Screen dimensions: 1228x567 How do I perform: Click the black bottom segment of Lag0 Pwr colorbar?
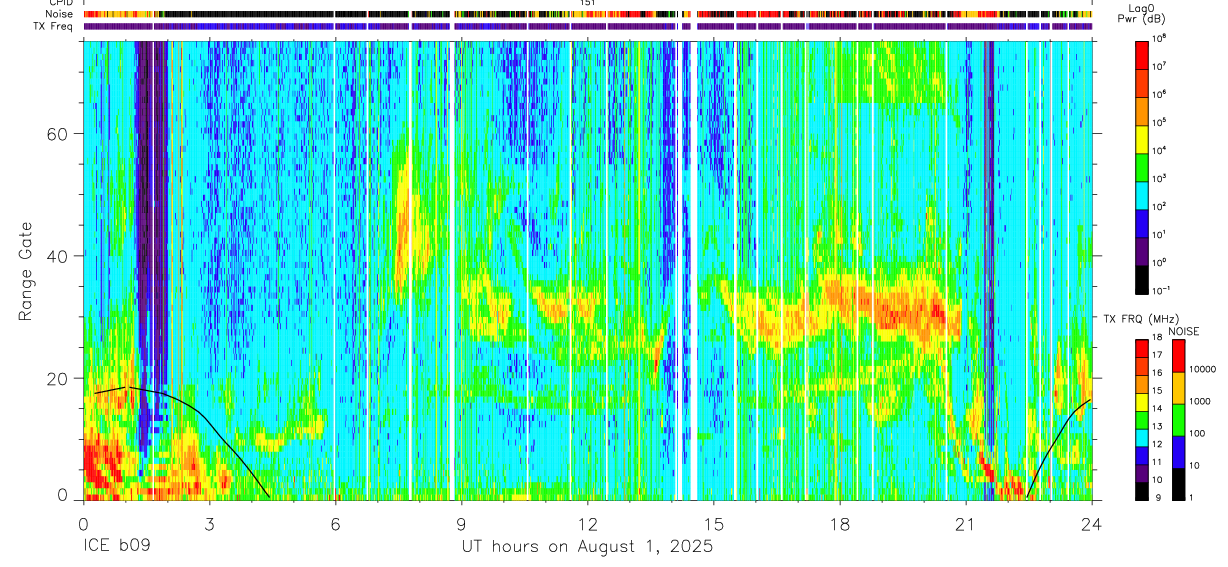coord(1141,280)
